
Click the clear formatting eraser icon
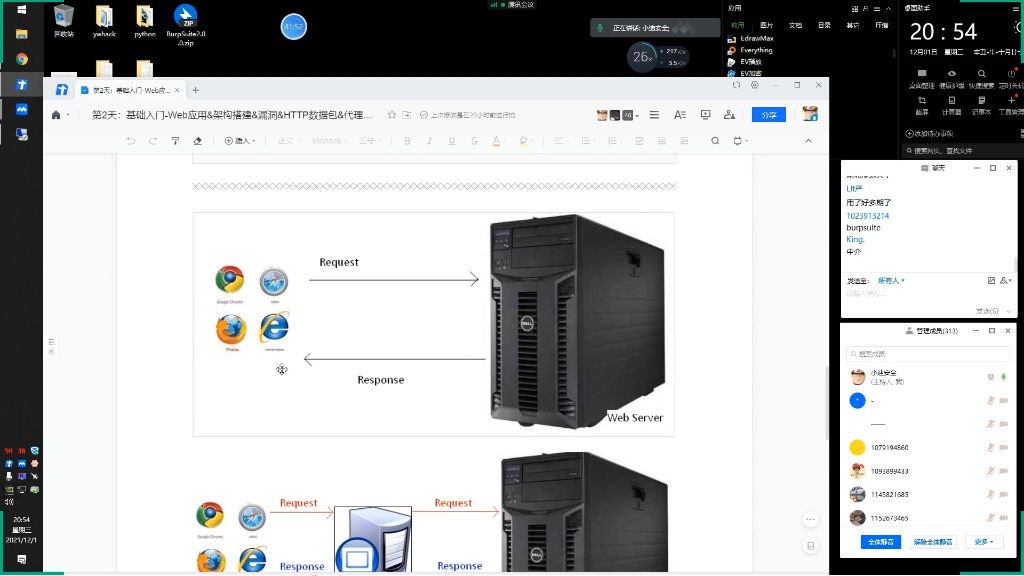(x=197, y=141)
